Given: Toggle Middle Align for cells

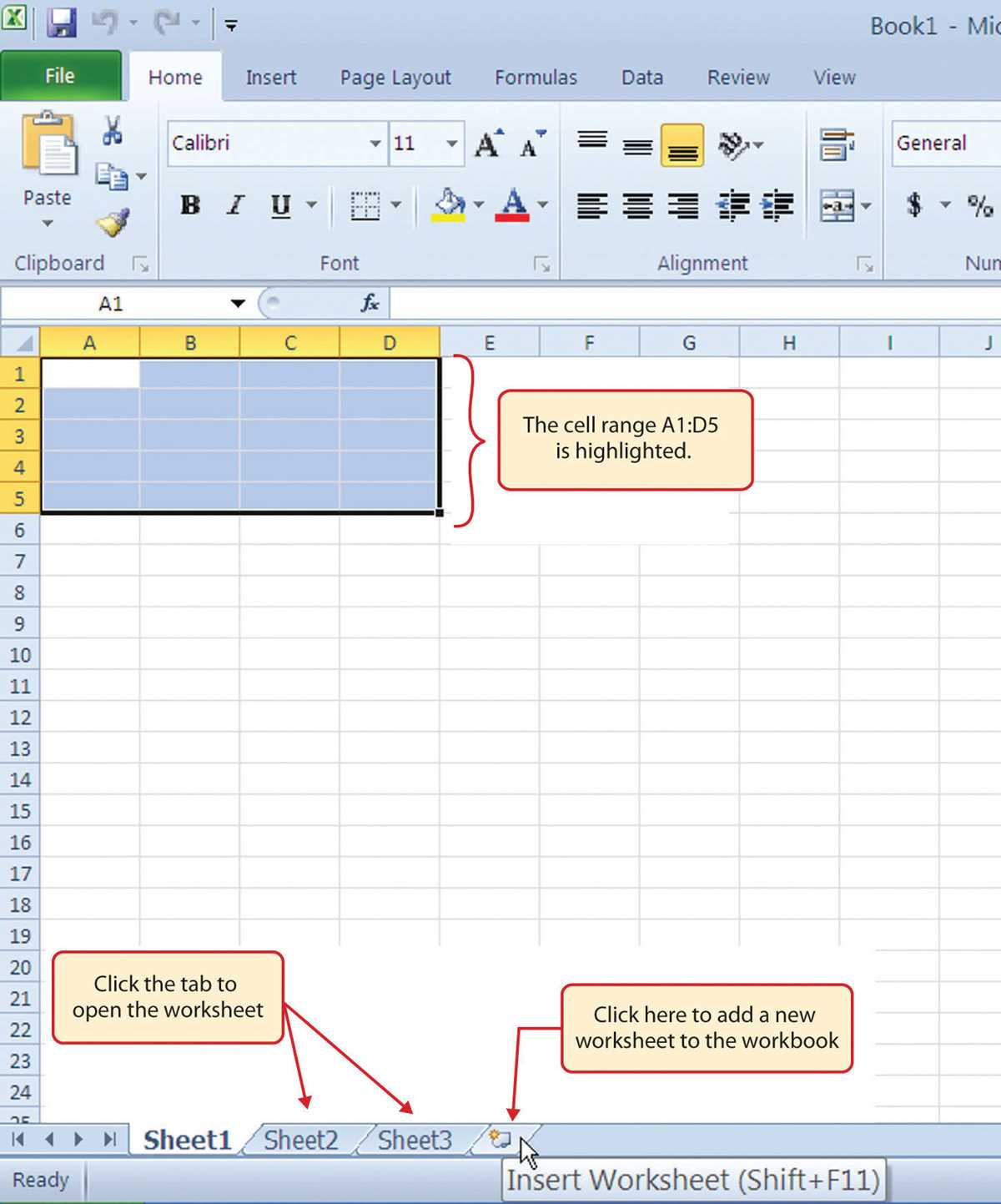Looking at the screenshot, I should 638,147.
